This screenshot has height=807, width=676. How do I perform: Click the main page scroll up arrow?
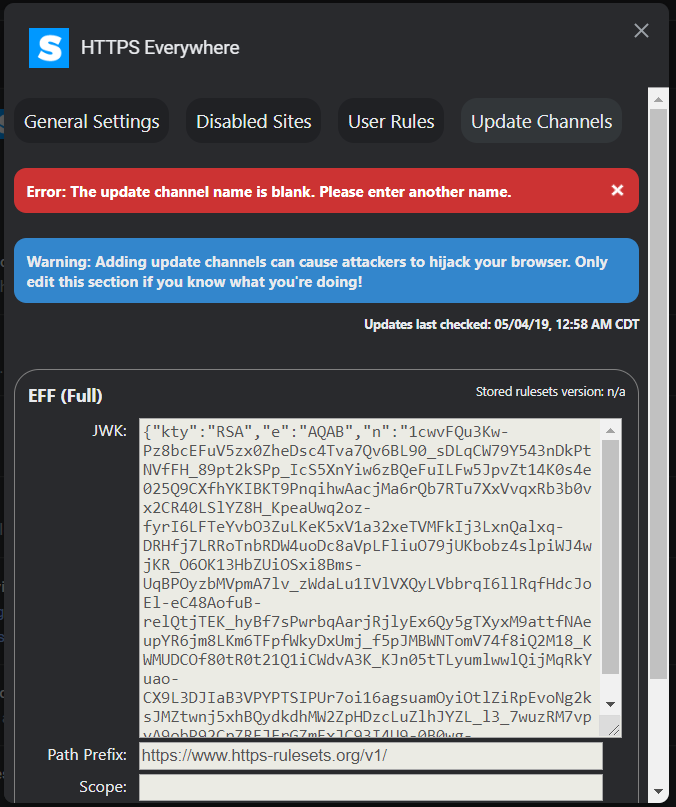click(x=658, y=99)
